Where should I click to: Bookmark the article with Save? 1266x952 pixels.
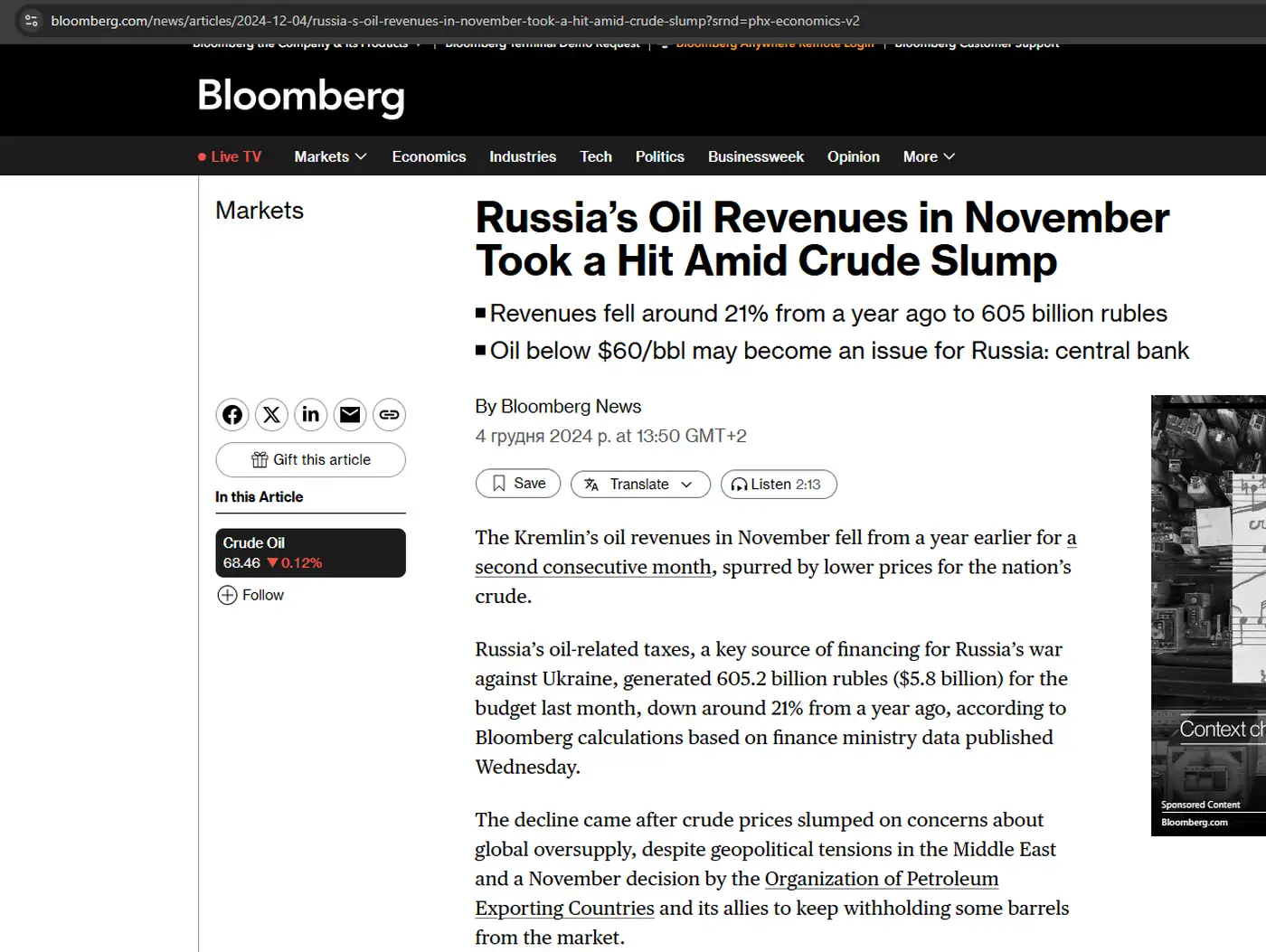tap(517, 484)
